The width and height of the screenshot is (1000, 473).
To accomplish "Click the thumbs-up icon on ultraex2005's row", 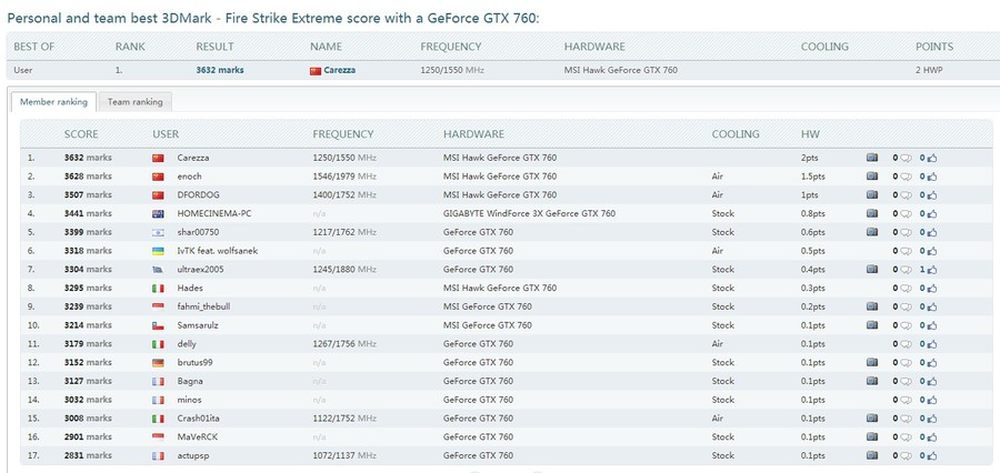I will [932, 270].
